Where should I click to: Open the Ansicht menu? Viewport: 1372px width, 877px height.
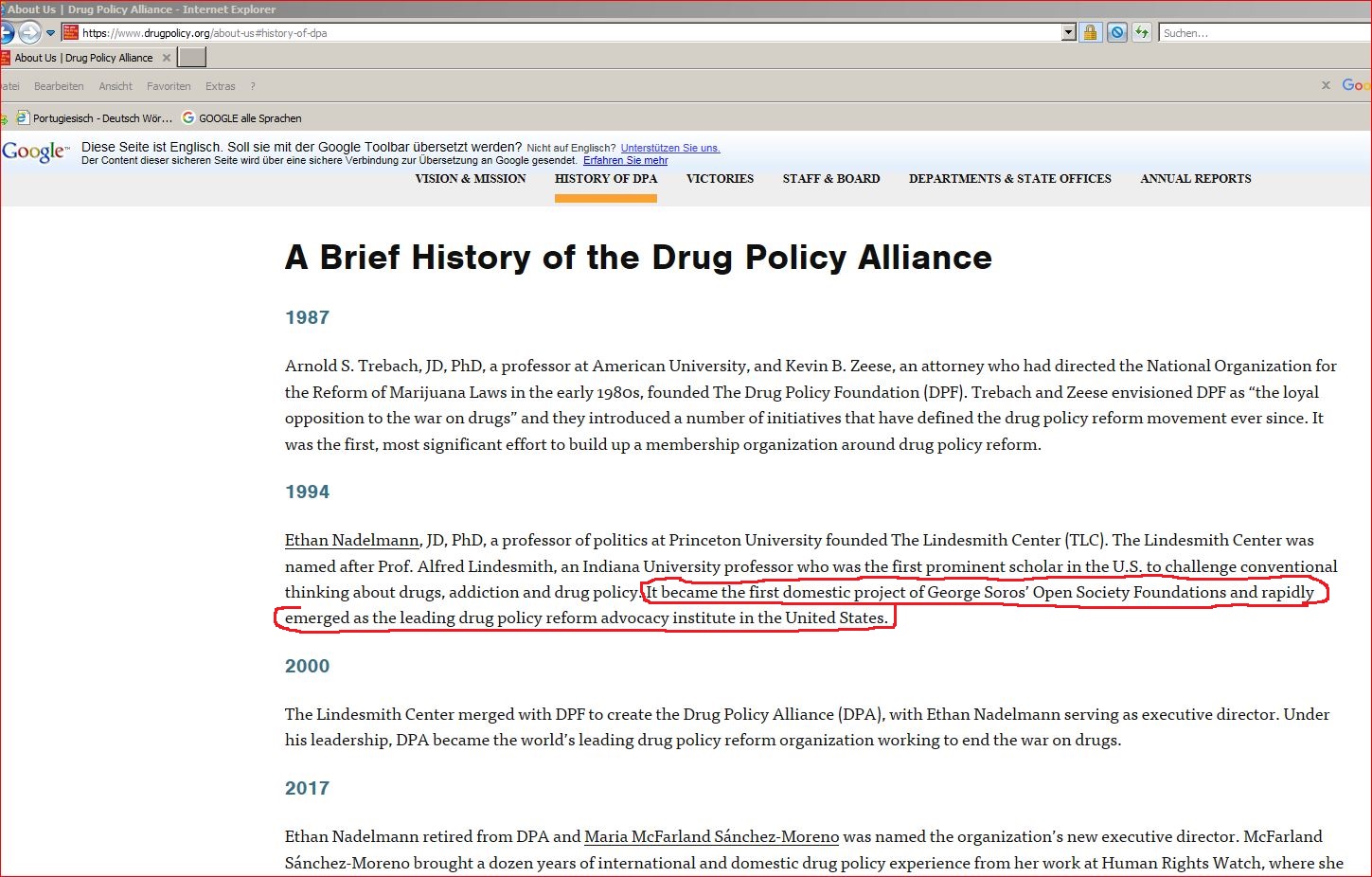click(x=116, y=86)
